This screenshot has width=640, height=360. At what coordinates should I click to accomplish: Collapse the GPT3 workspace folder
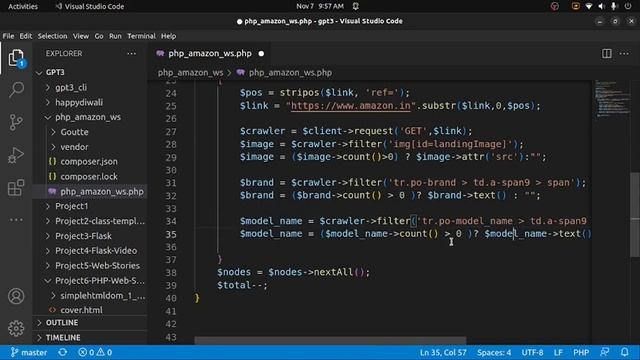coord(39,73)
